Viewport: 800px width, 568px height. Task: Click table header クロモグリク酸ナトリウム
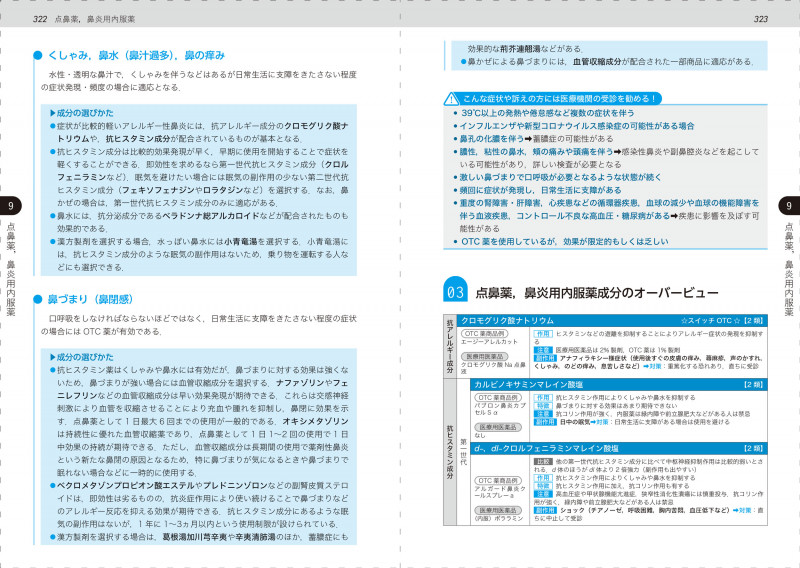[507, 321]
